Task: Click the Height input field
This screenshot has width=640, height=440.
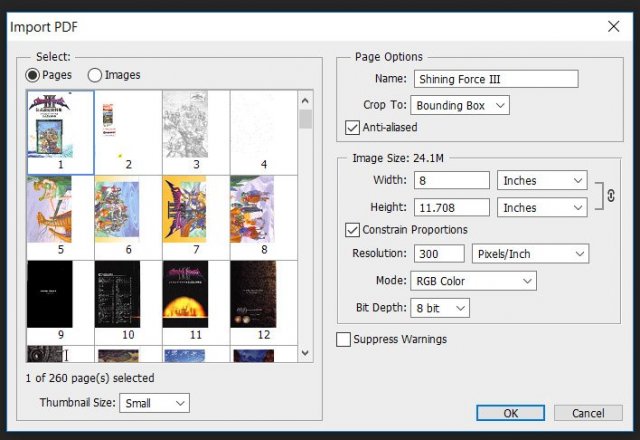Action: pyautogui.click(x=451, y=207)
